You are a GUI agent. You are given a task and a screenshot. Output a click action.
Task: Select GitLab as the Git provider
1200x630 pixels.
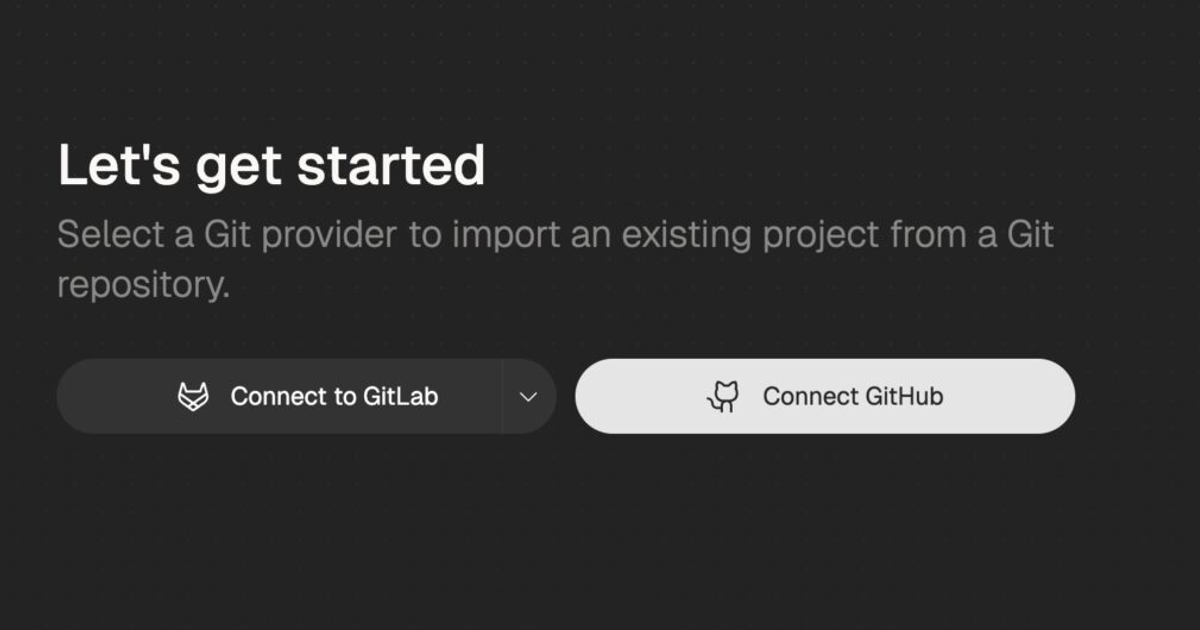click(279, 396)
